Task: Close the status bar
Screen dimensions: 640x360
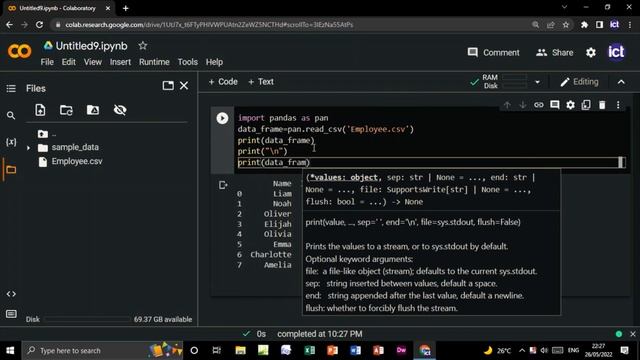Action: 633,334
